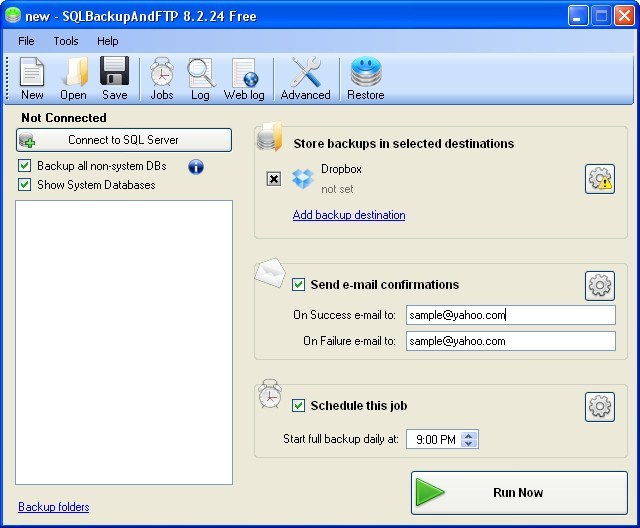
Task: Click inside the empty database list box
Action: (x=124, y=342)
